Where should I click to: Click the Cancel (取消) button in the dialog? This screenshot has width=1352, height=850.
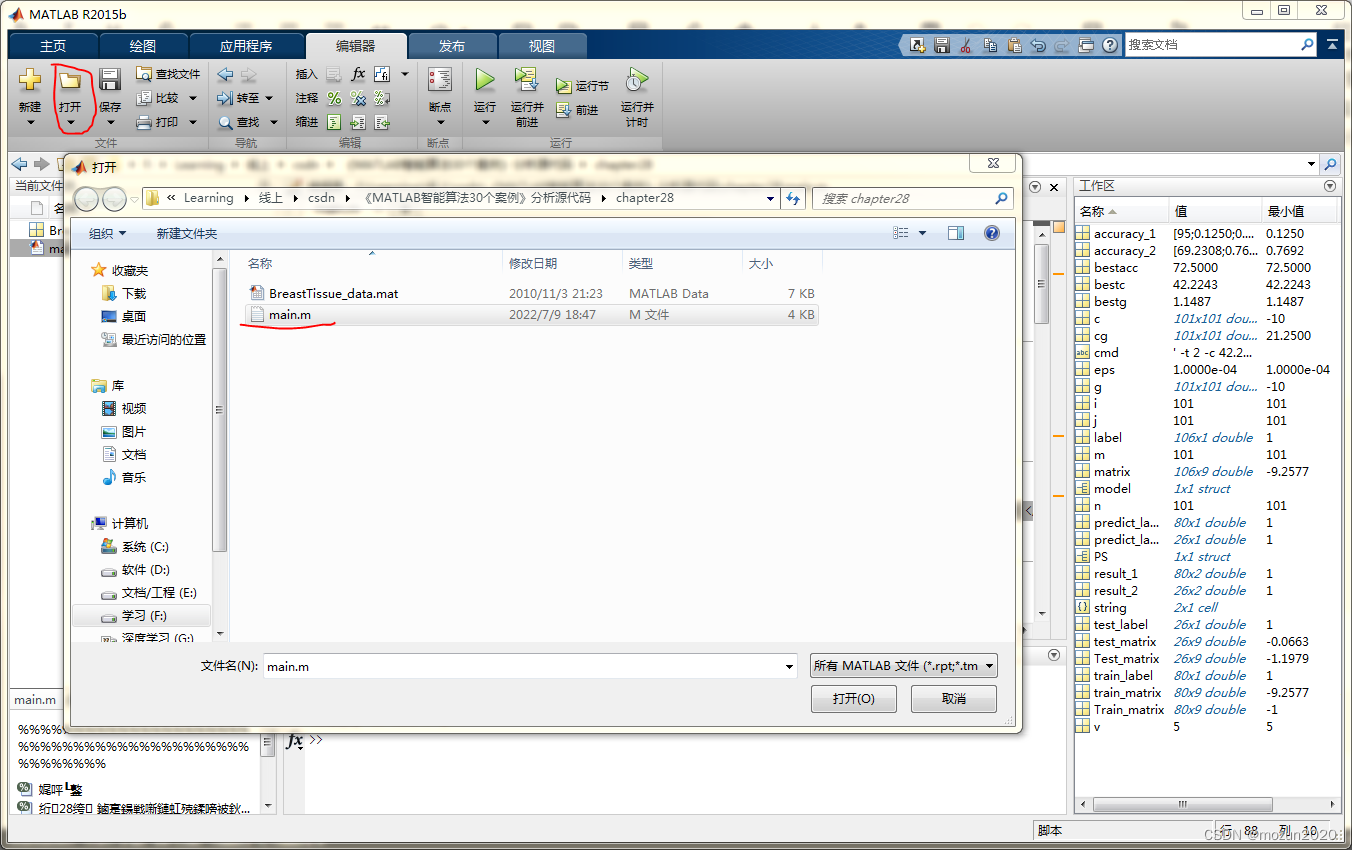click(954, 699)
